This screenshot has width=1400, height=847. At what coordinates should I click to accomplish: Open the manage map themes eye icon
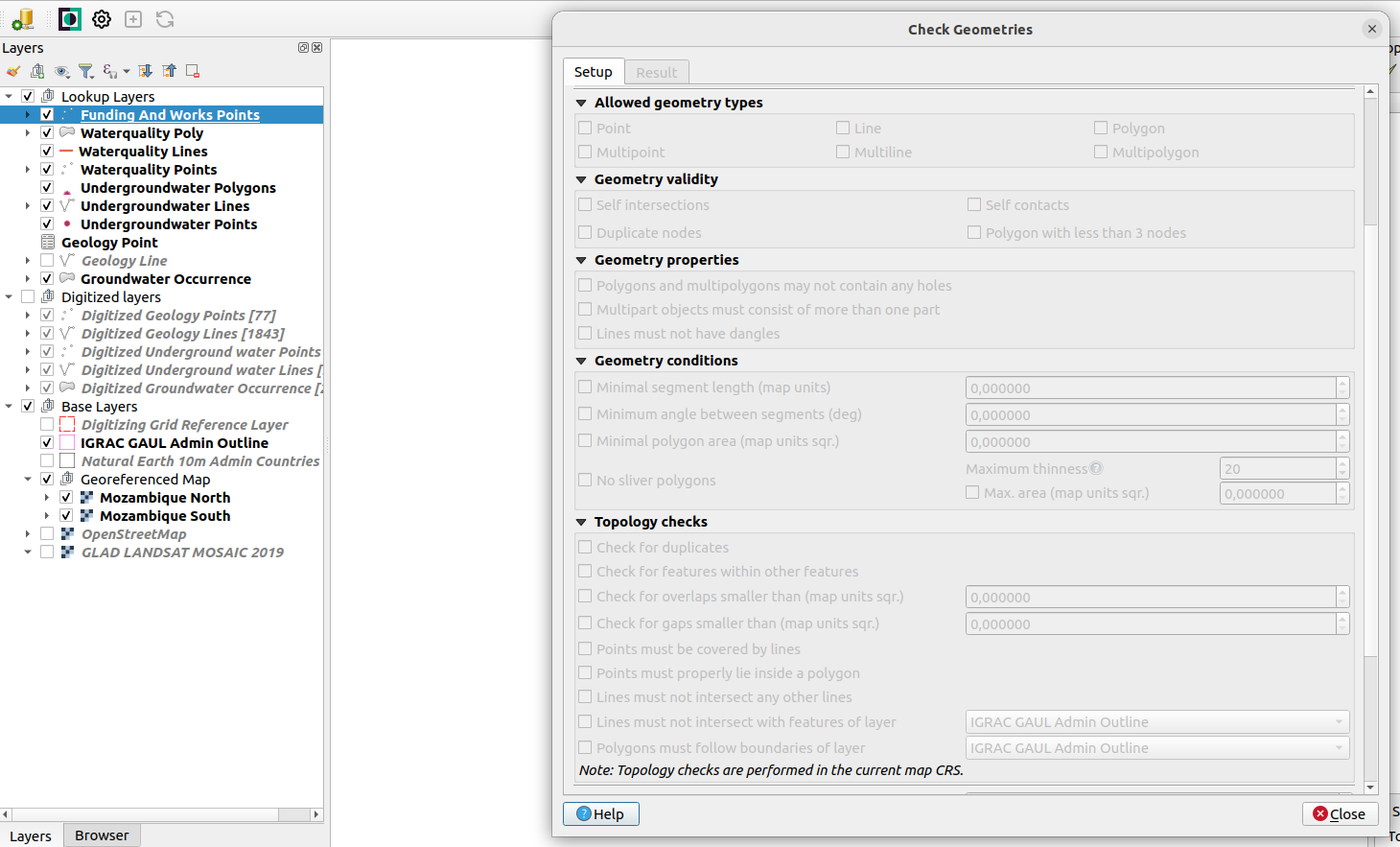[x=62, y=71]
